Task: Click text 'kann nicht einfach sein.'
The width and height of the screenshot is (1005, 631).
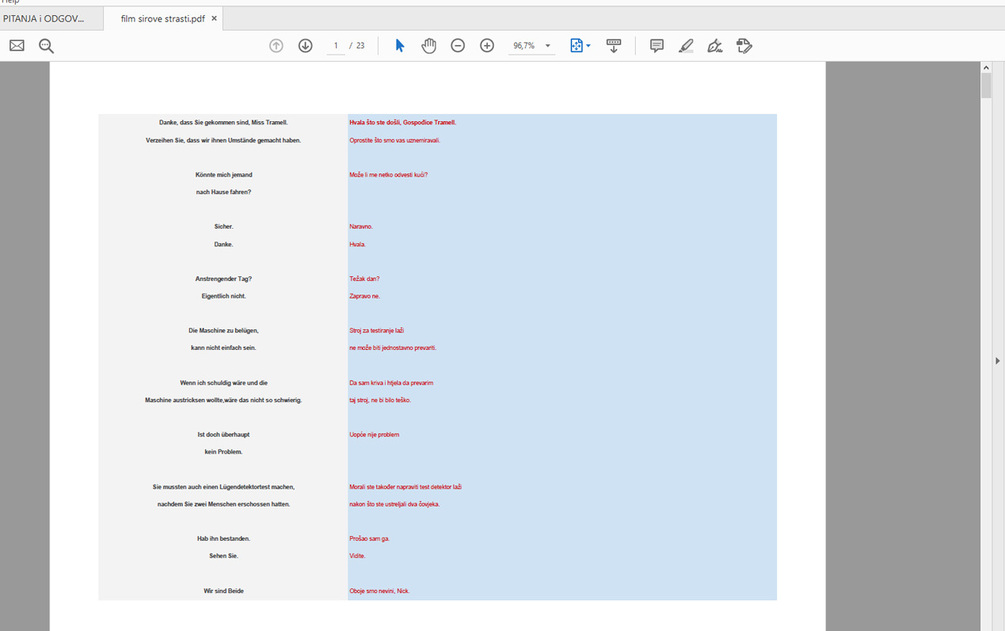Action: click(x=224, y=348)
